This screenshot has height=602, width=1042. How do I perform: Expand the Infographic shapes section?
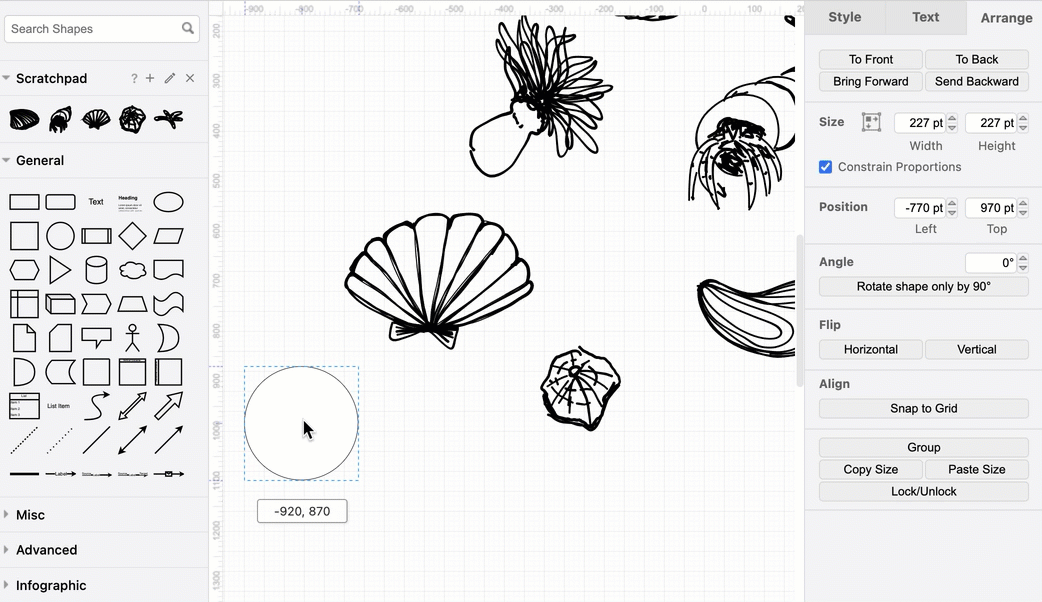(x=52, y=585)
